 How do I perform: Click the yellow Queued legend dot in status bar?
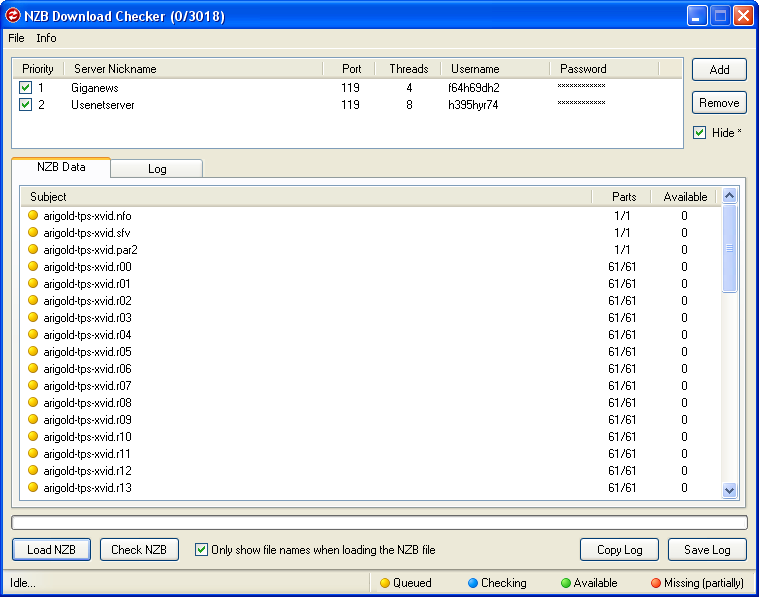point(385,583)
